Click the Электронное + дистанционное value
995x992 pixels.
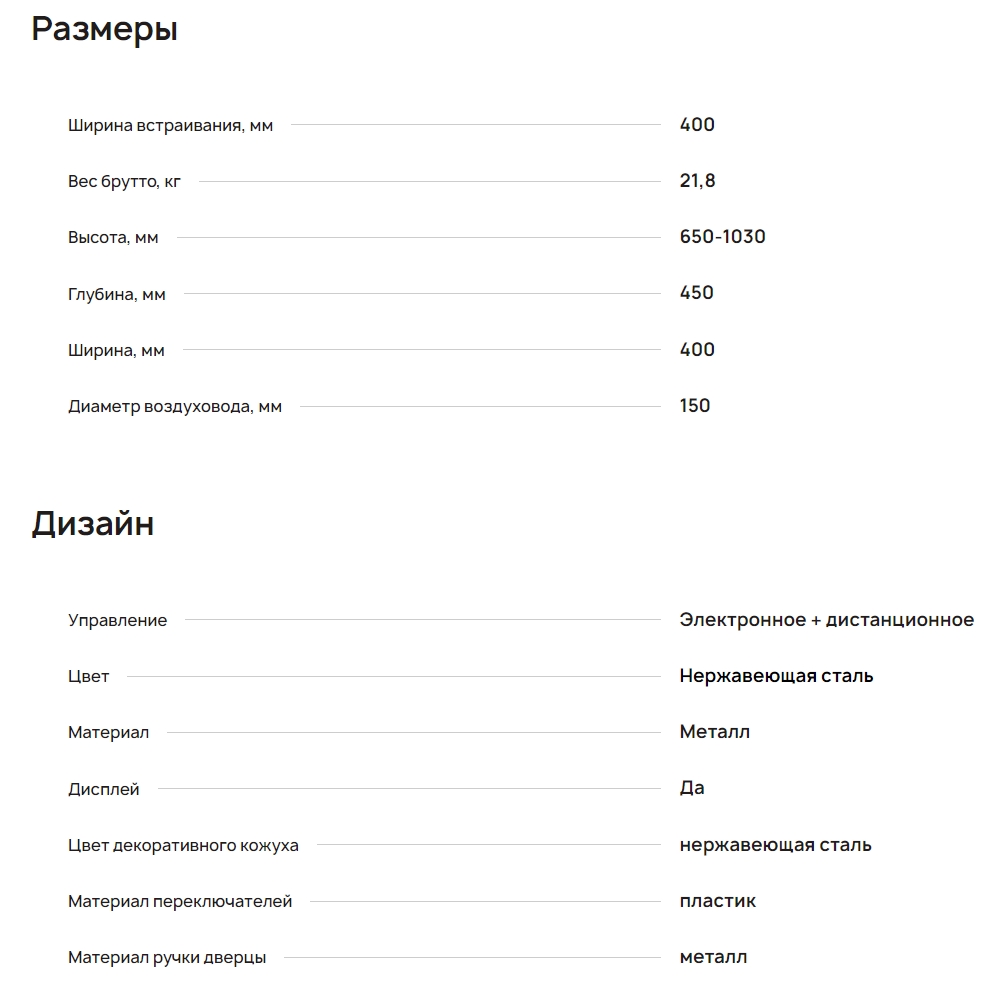[826, 620]
